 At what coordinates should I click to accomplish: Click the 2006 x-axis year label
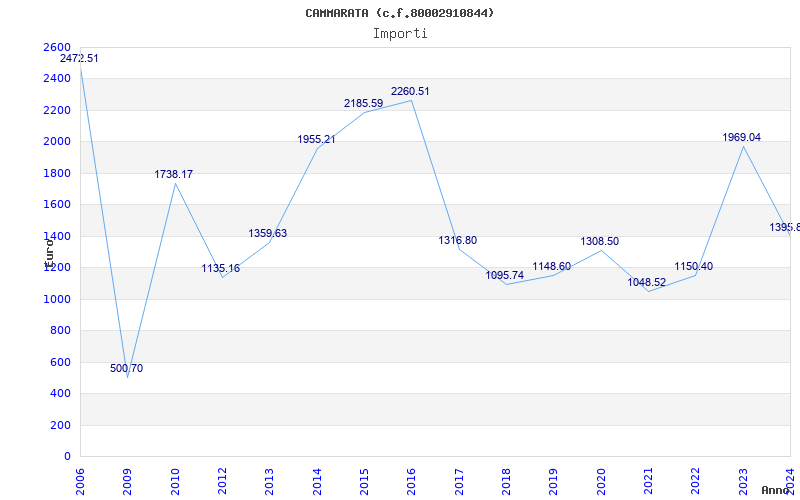coord(80,481)
